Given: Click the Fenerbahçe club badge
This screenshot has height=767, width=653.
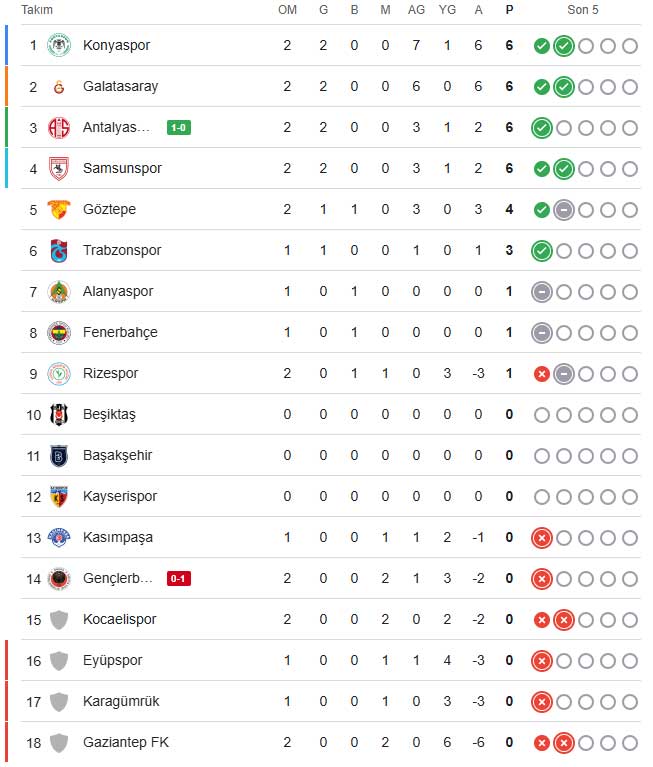Looking at the screenshot, I should coord(60,332).
